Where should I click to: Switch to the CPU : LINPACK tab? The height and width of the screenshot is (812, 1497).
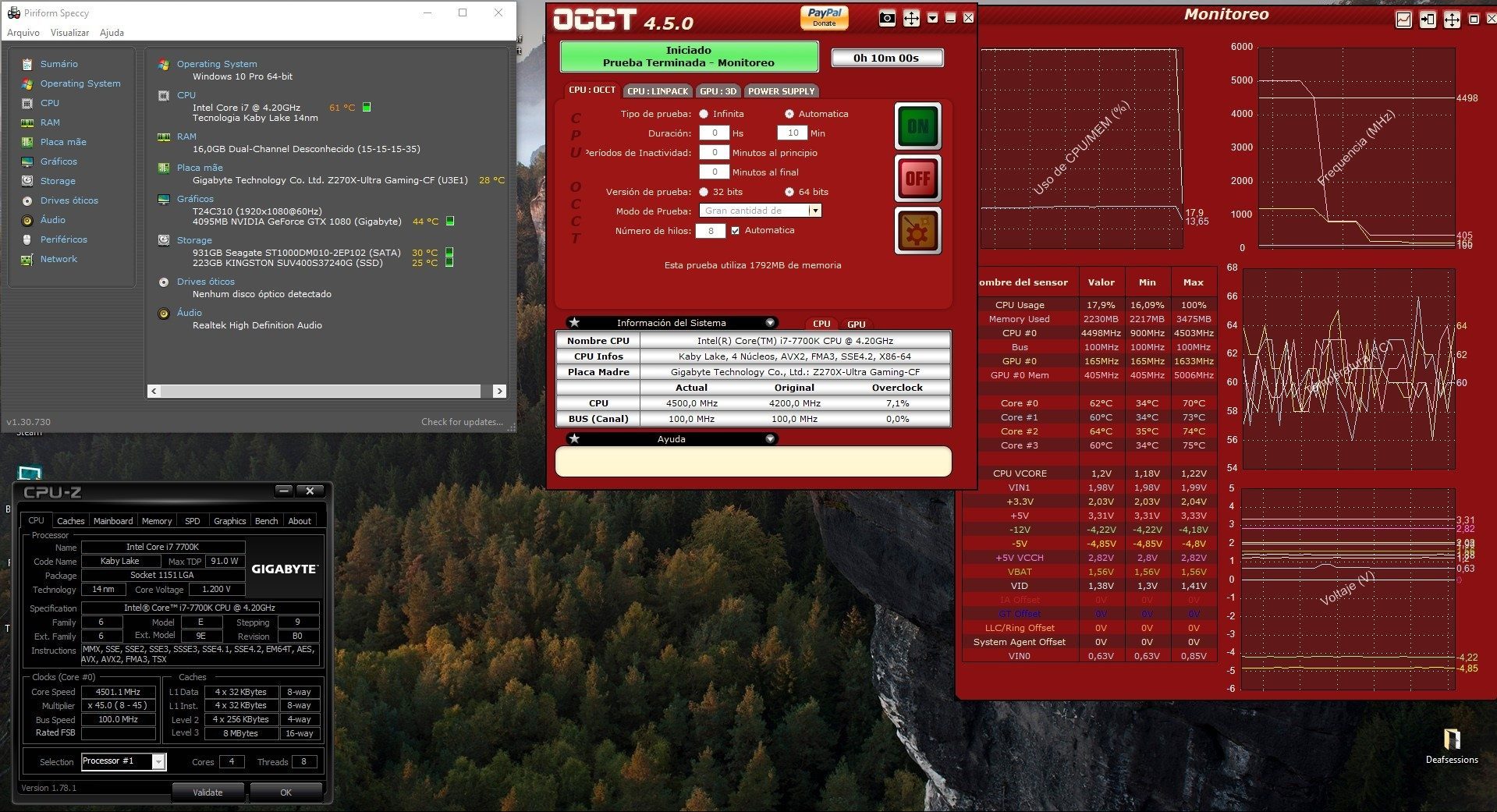tap(658, 91)
